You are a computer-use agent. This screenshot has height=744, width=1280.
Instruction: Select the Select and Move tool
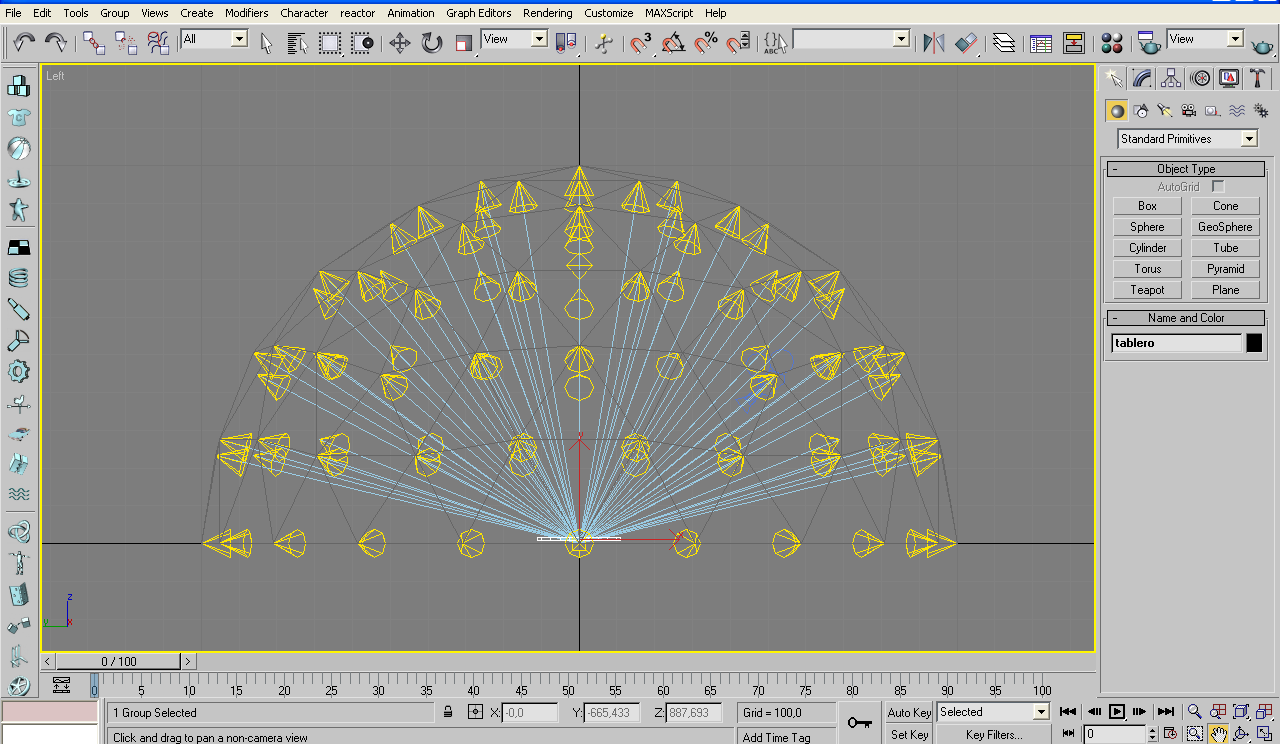coord(400,43)
